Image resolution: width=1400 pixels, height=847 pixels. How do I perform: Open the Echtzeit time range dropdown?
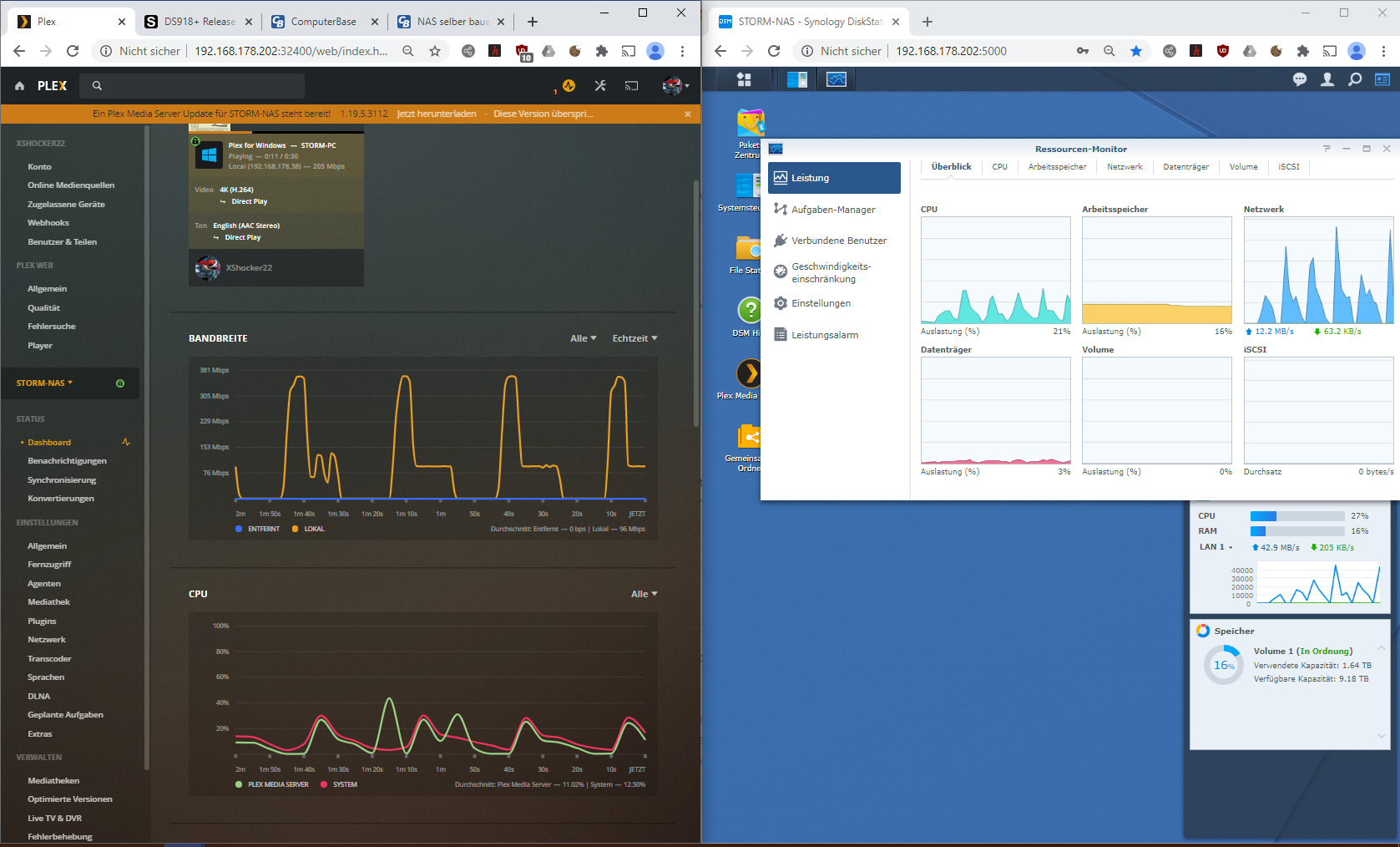tap(635, 338)
